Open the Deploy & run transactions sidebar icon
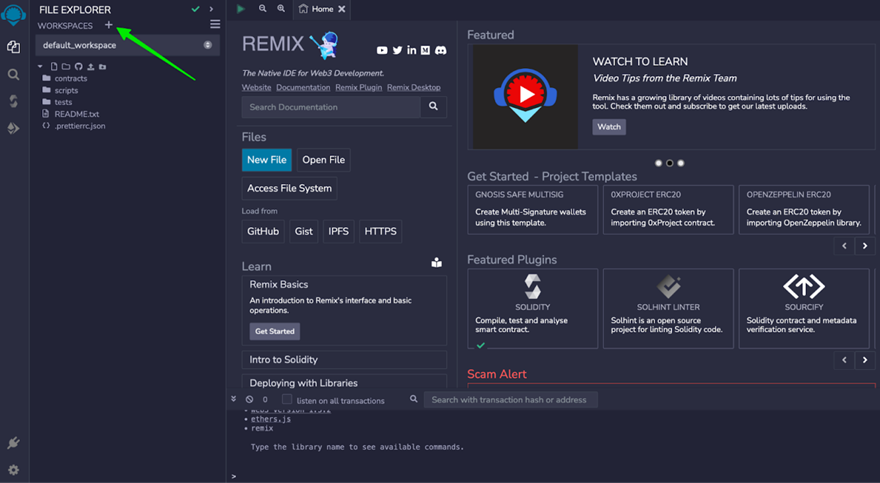This screenshot has height=483, width=880. pos(13,128)
